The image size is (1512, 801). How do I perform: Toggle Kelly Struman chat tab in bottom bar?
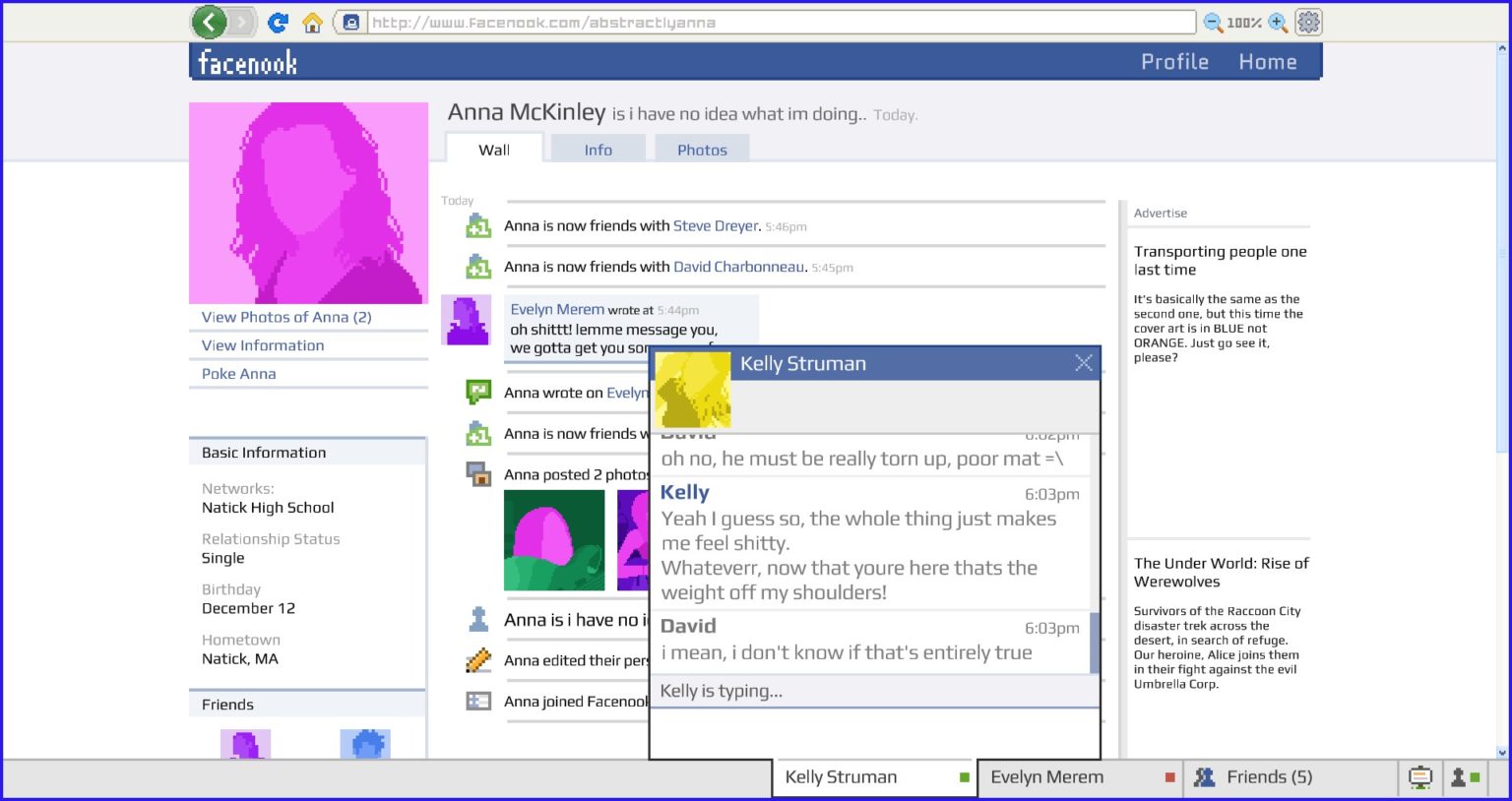click(x=873, y=777)
